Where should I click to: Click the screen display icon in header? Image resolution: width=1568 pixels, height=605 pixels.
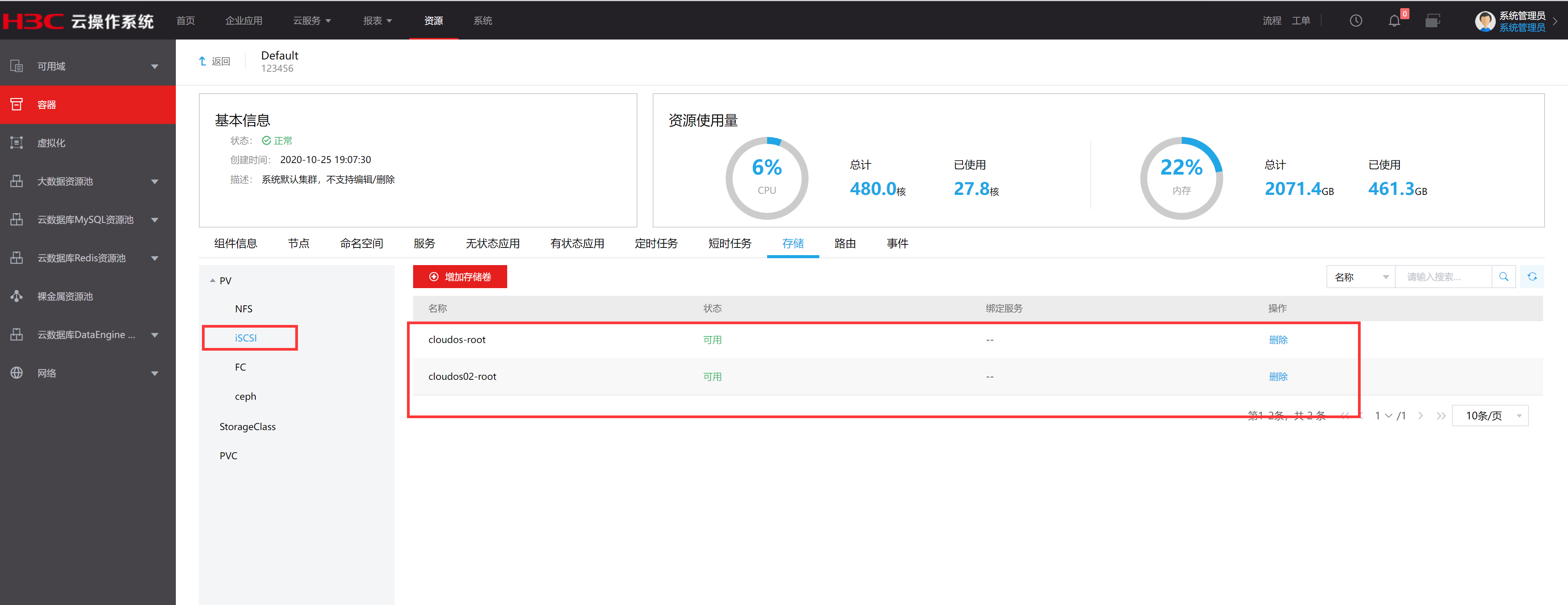coord(1432,21)
